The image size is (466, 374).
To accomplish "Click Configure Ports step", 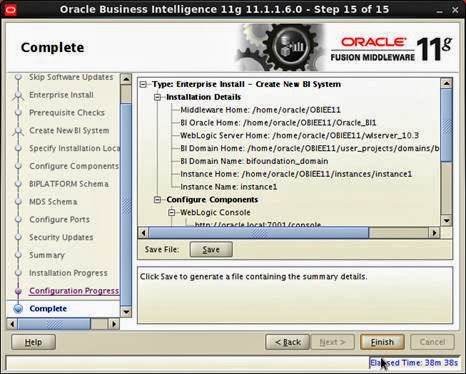I will (x=59, y=220).
